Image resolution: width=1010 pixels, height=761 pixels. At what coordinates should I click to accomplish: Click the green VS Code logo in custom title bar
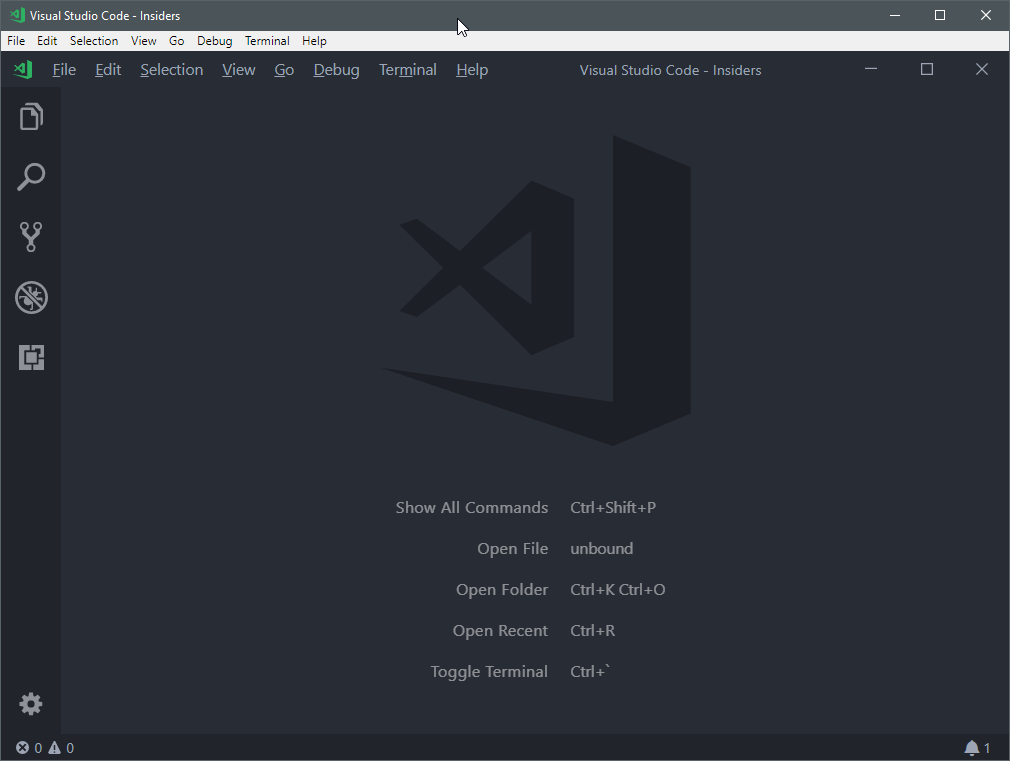pyautogui.click(x=23, y=70)
